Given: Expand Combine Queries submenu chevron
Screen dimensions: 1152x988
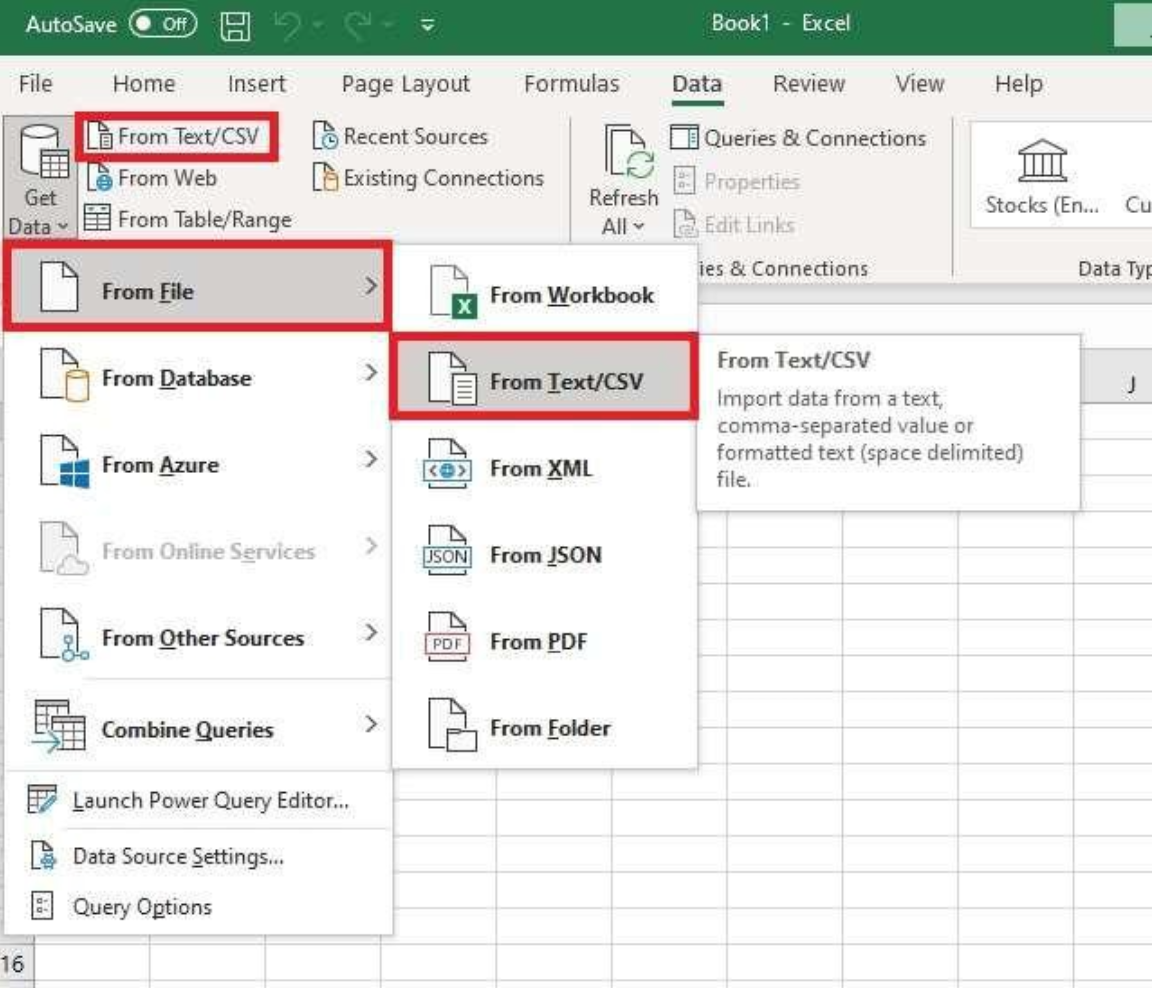Looking at the screenshot, I should click(371, 724).
